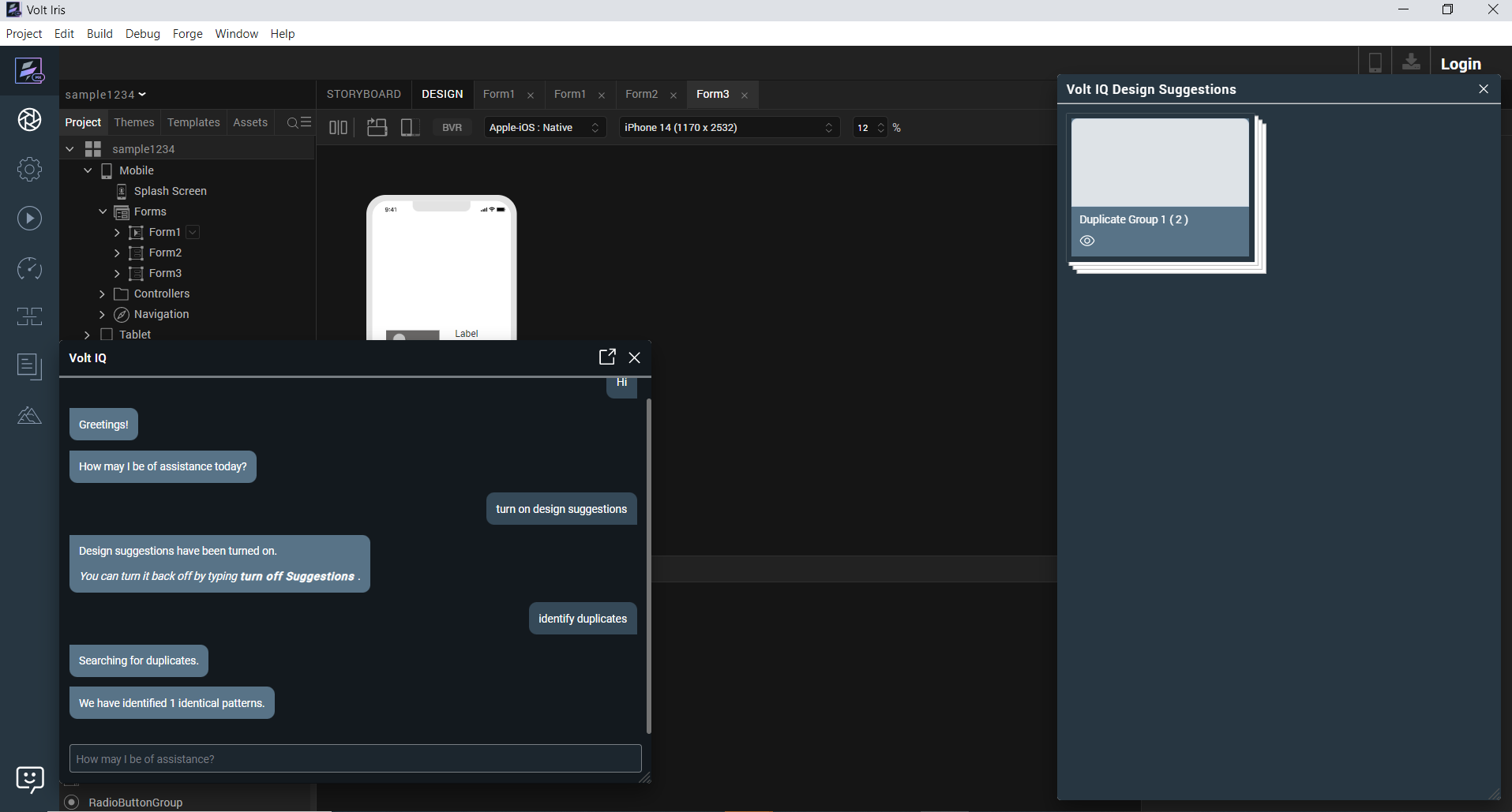Click the run/play icon in left sidebar
1512x812 pixels.
(30, 219)
